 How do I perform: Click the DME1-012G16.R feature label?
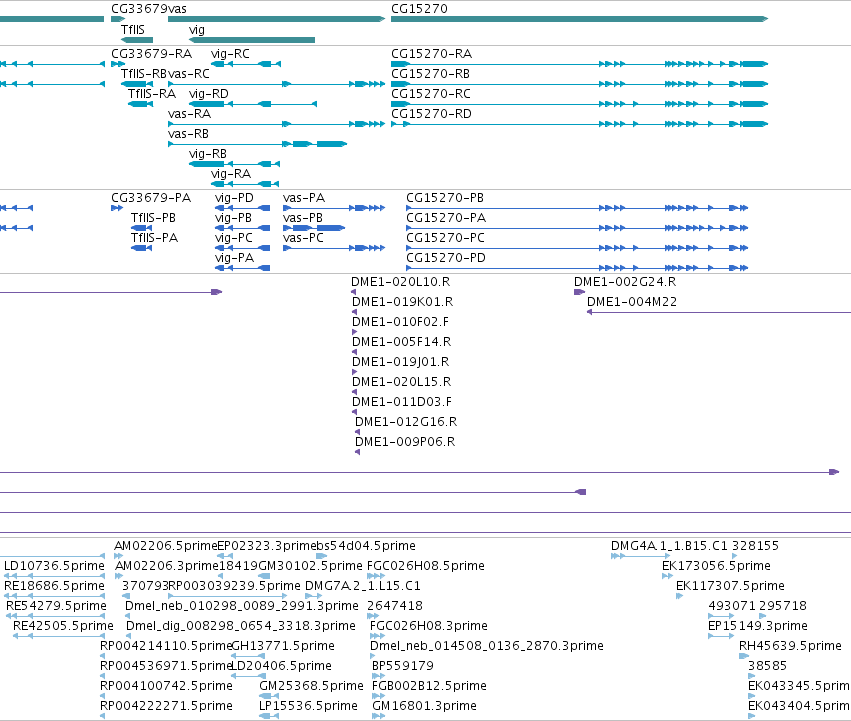tap(406, 422)
